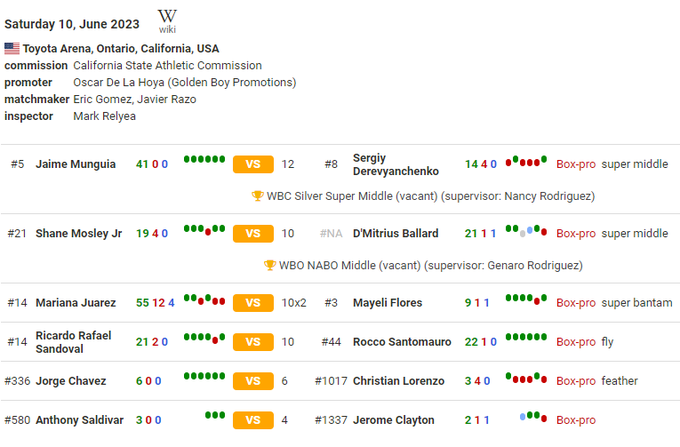Open the Munguia vs Derevyanchenko VS button
The width and height of the screenshot is (680, 447).
click(x=253, y=164)
